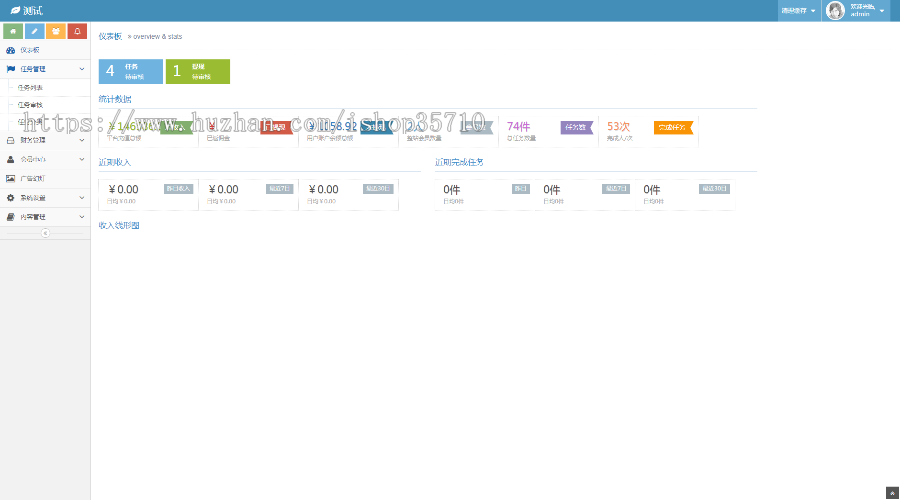Click the red ribbon badge on second stat card

(276, 127)
